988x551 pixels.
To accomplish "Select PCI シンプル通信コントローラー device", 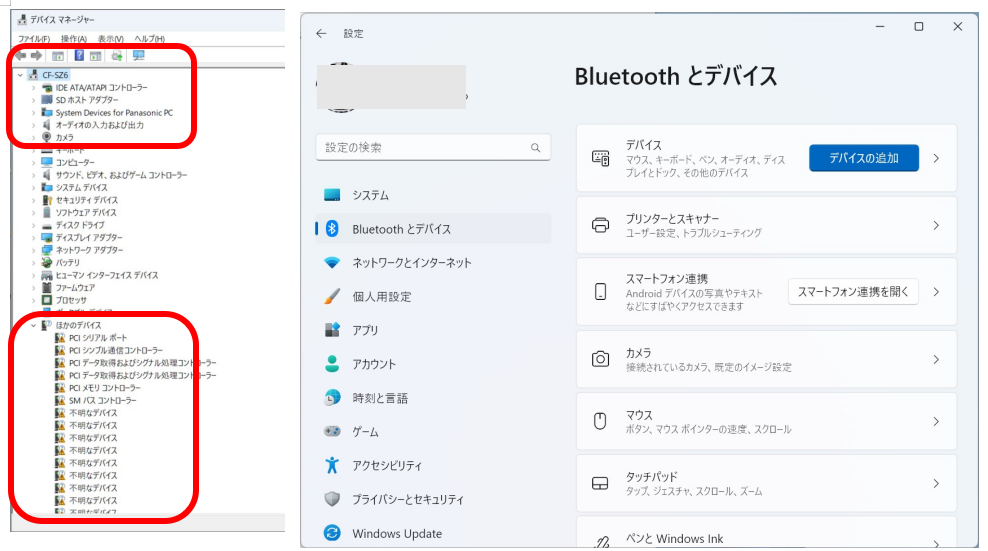I will tap(116, 351).
